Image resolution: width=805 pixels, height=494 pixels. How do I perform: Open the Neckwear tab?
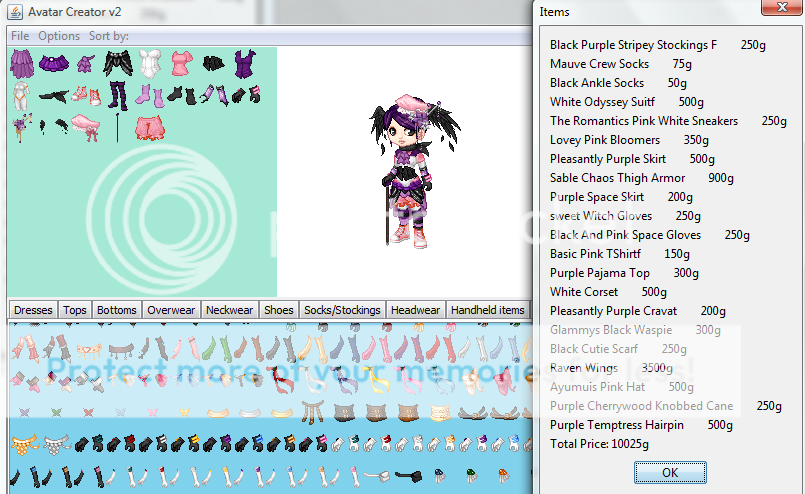point(230,310)
